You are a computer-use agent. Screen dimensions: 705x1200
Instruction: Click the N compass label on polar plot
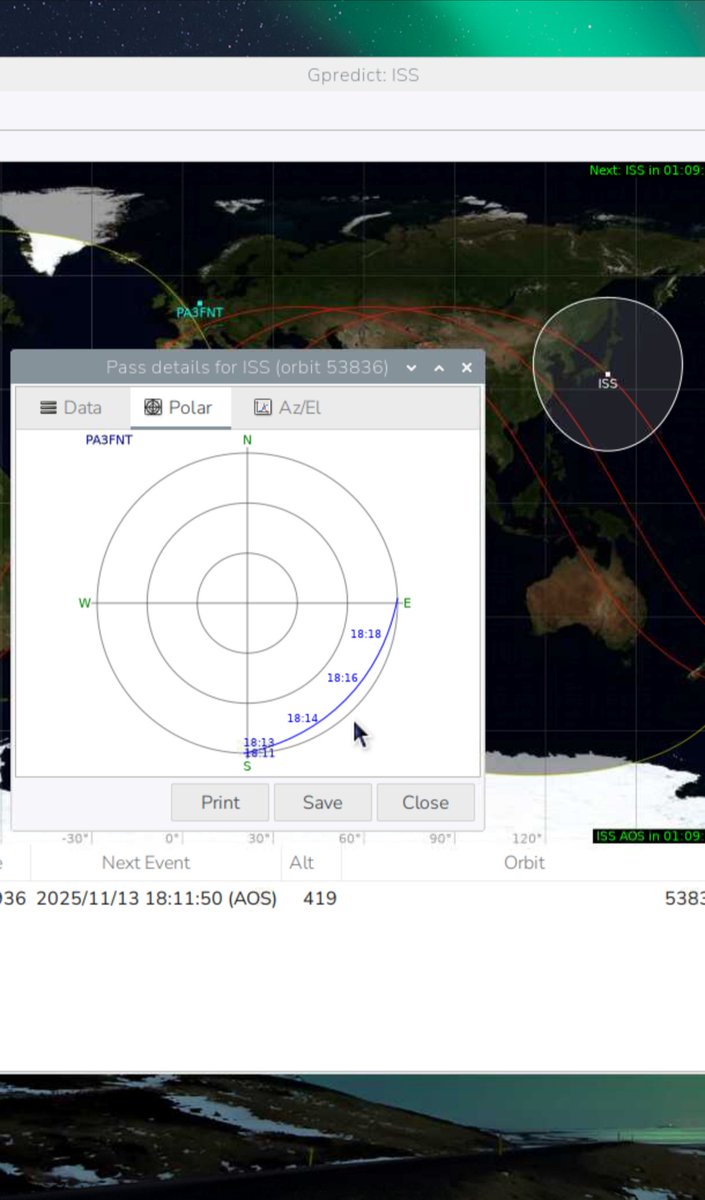(247, 440)
